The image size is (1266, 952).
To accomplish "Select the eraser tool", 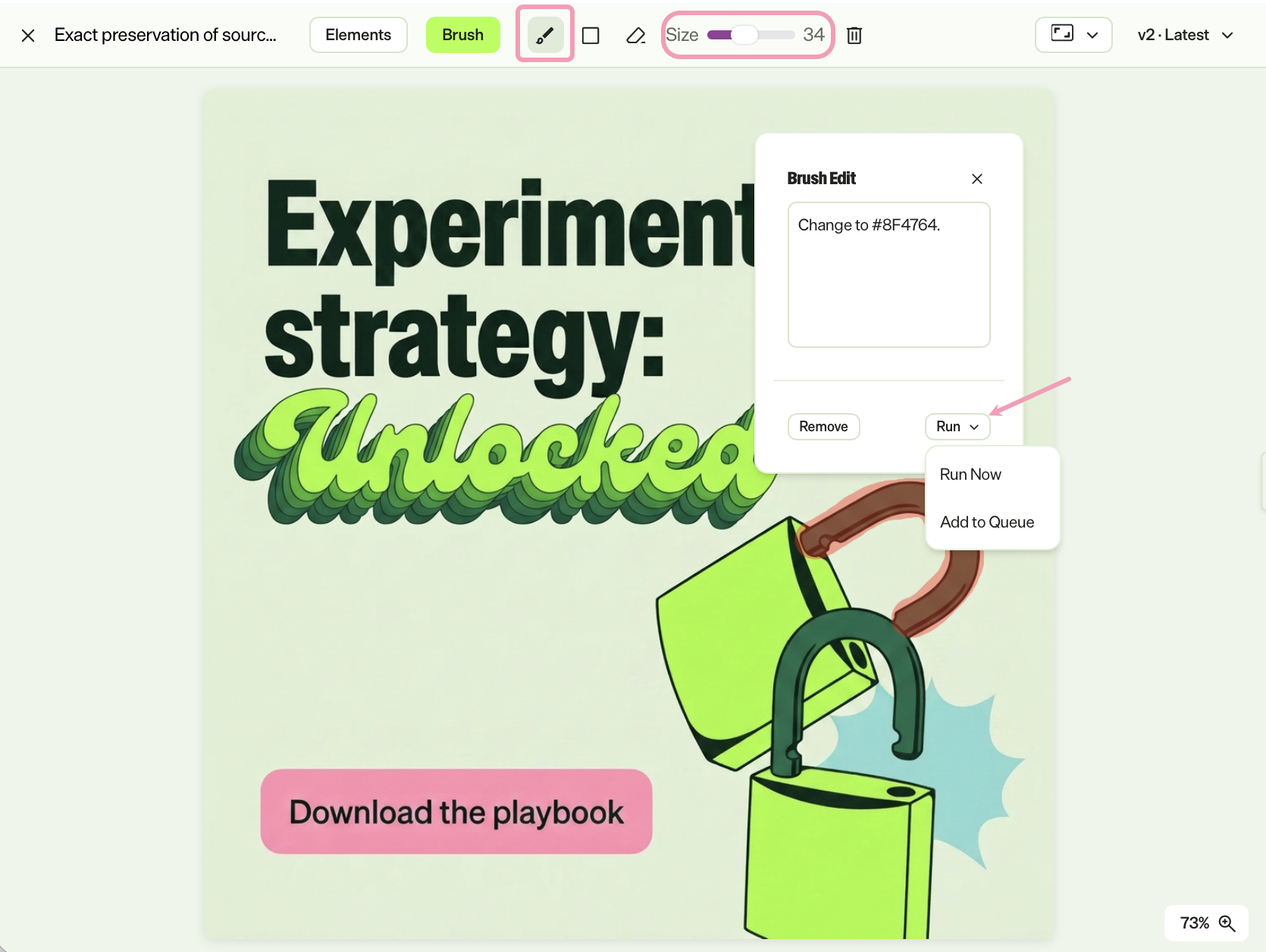I will click(x=636, y=36).
